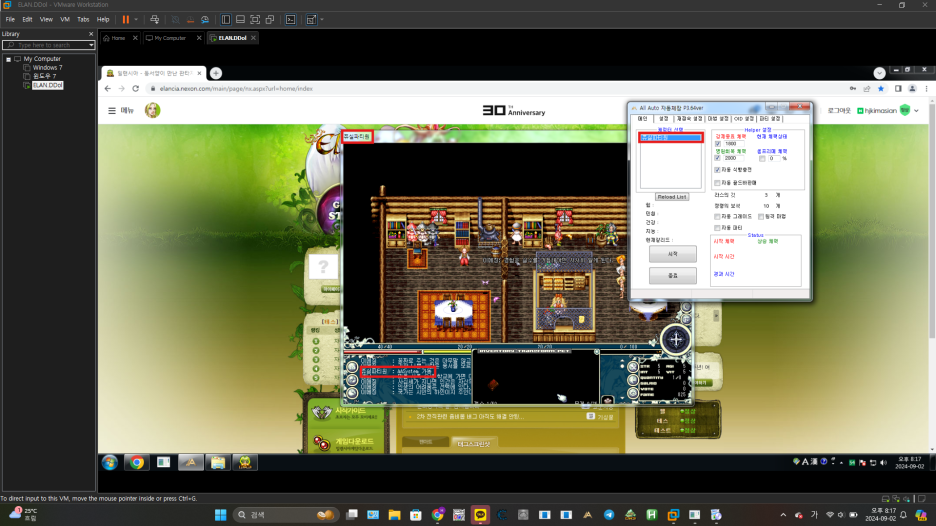The width and height of the screenshot is (936, 526).
Task: Click the character avatar on the site header
Action: (152, 110)
